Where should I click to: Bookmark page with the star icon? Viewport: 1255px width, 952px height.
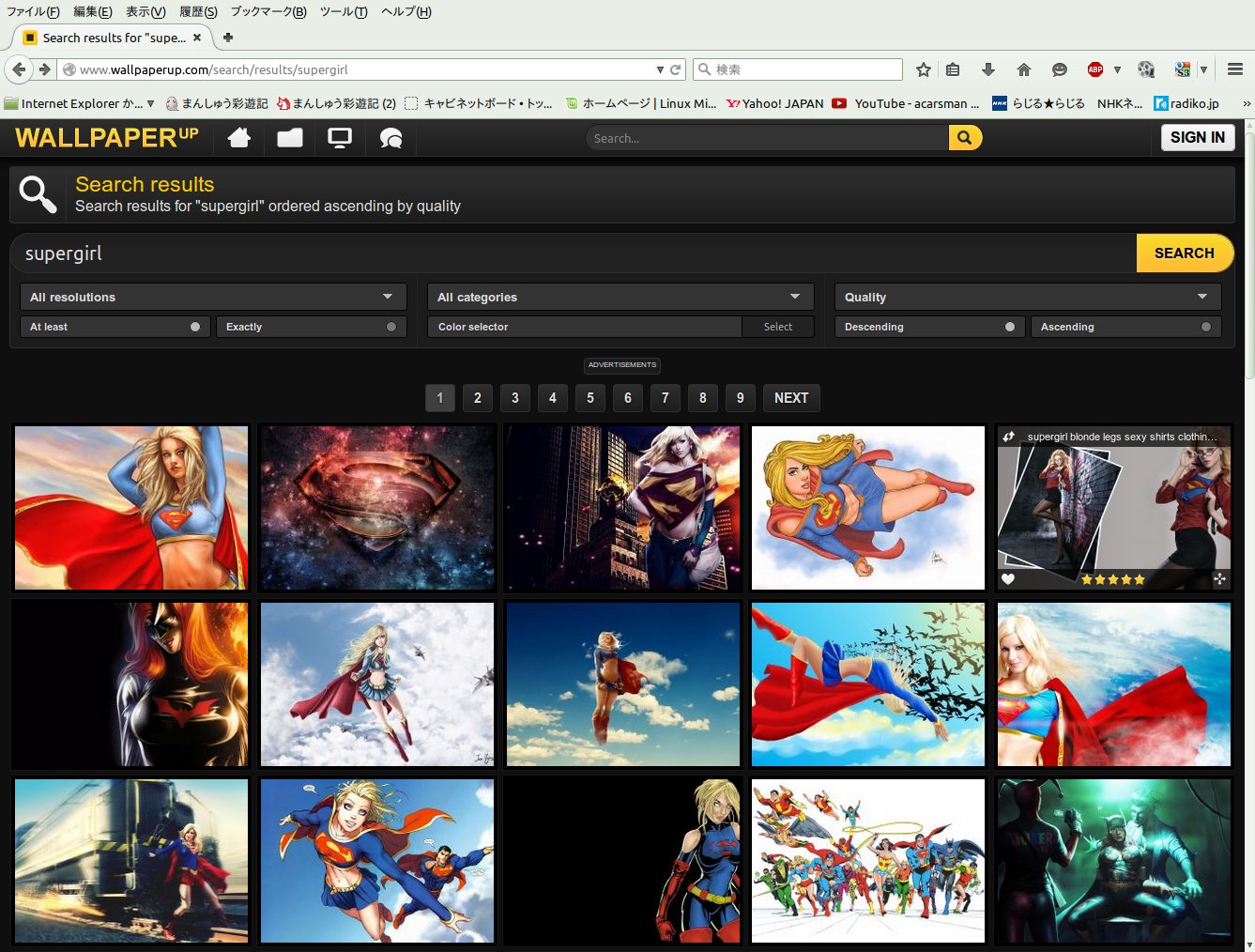coord(924,69)
